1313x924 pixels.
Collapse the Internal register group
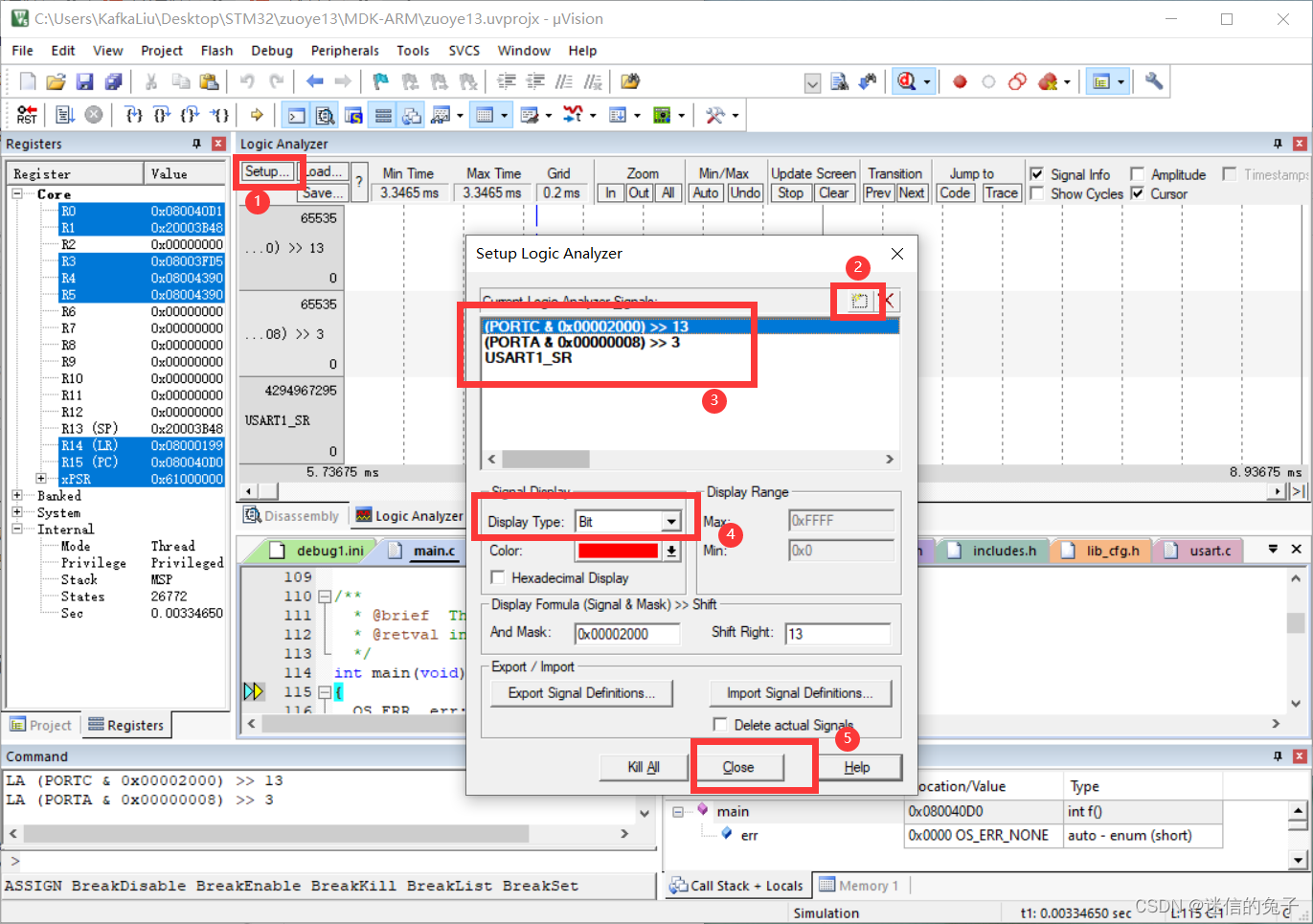[17, 529]
